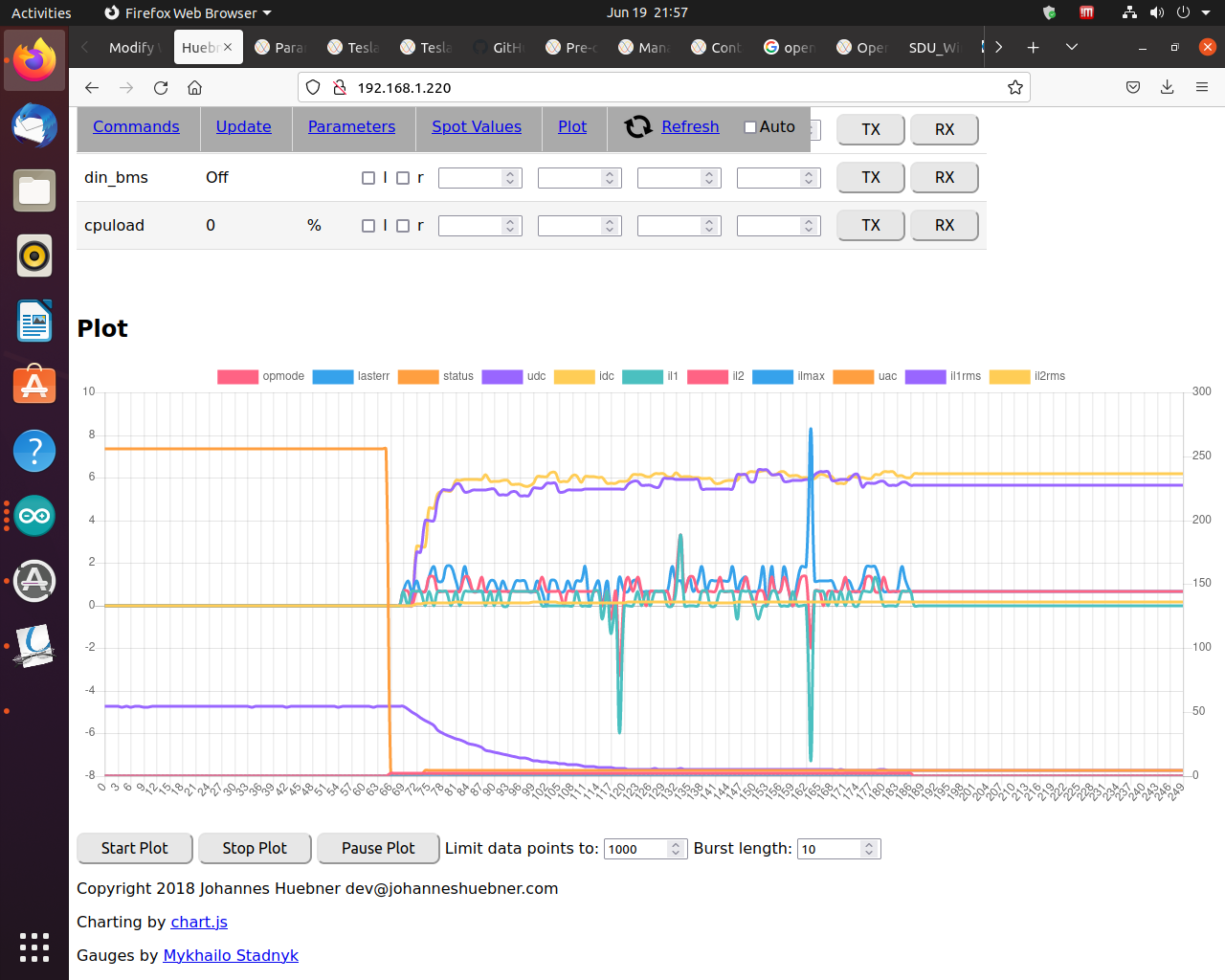Expand the list all tabs dropdown

click(1071, 47)
